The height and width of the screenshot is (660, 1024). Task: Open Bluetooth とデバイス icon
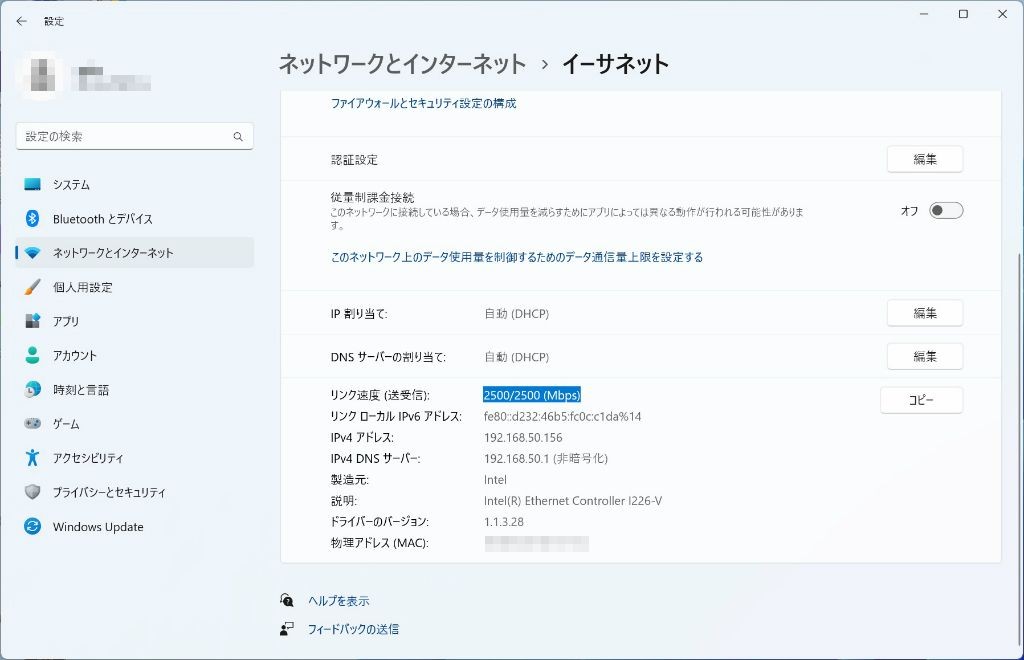[x=33, y=219]
